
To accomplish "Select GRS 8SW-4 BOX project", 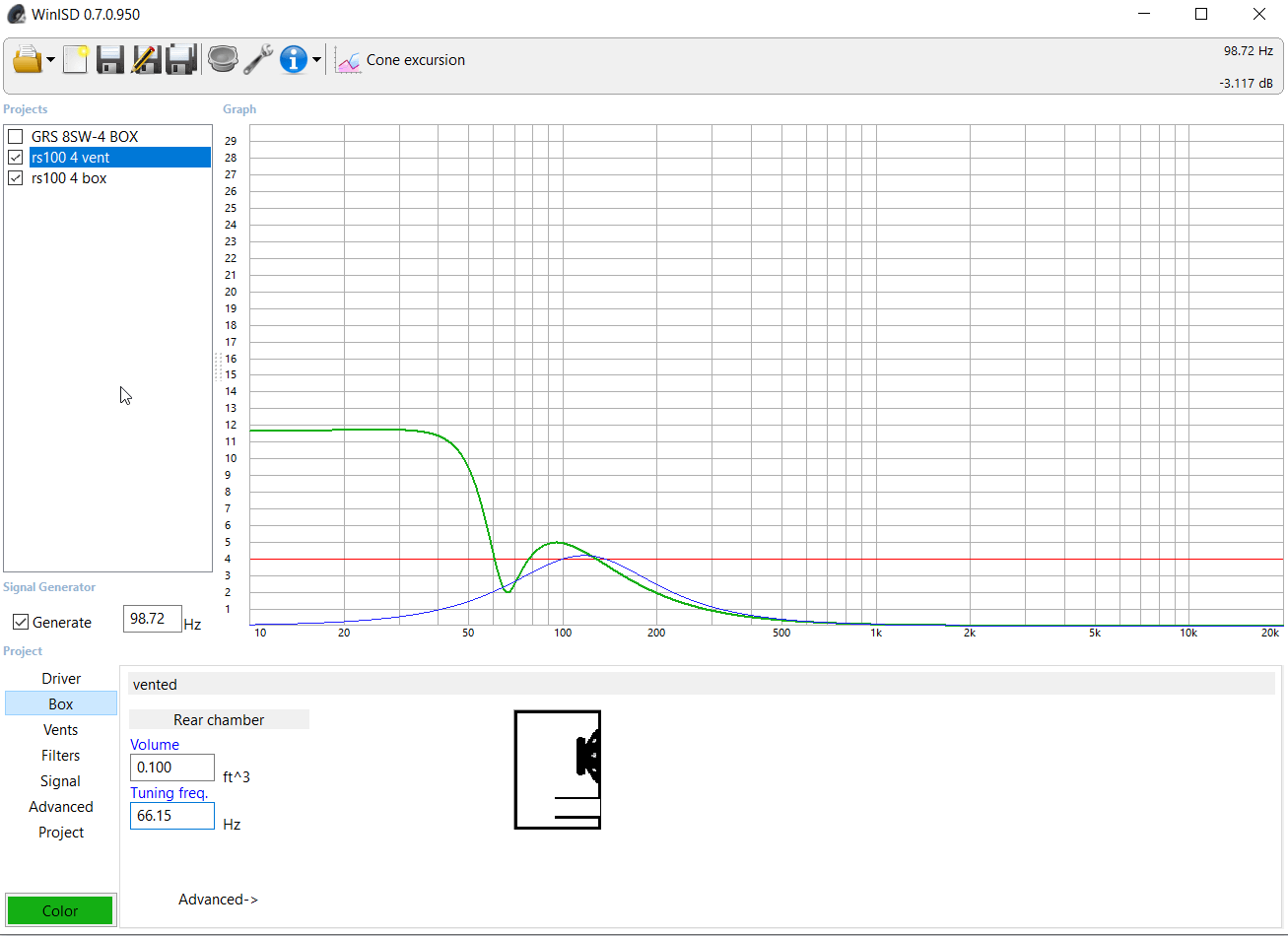I will click(x=85, y=137).
